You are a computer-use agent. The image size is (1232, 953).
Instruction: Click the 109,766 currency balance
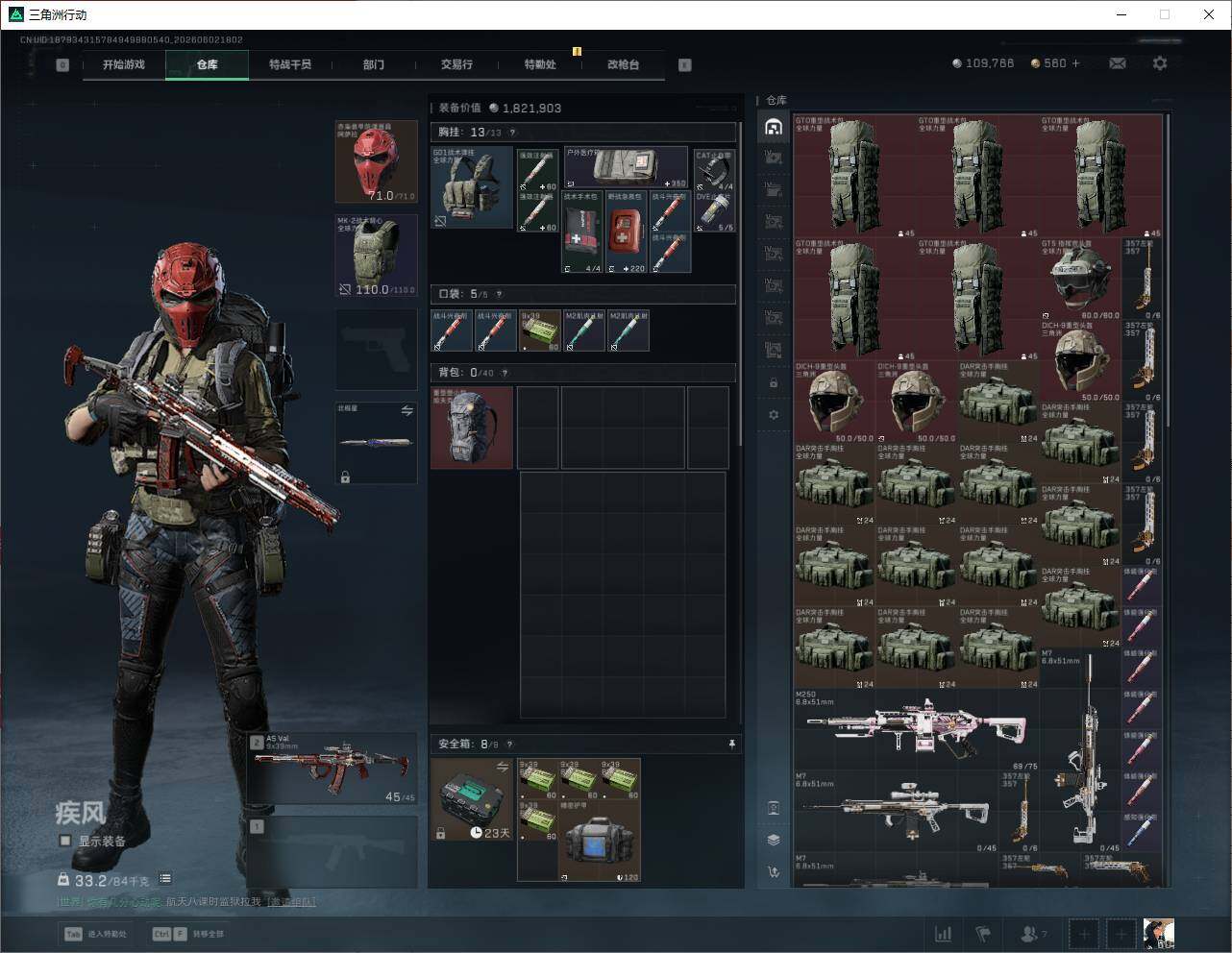[983, 63]
